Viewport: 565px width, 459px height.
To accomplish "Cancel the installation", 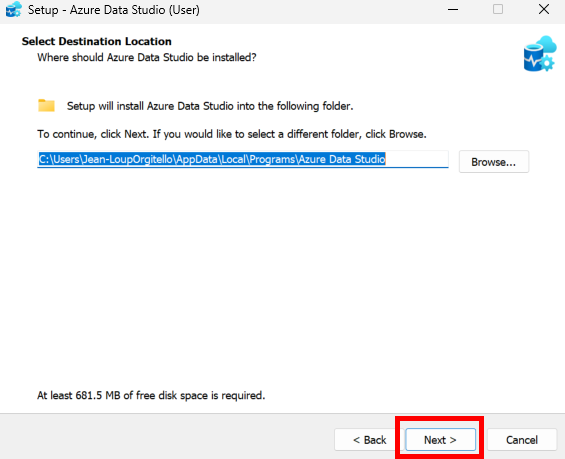I will point(522,440).
